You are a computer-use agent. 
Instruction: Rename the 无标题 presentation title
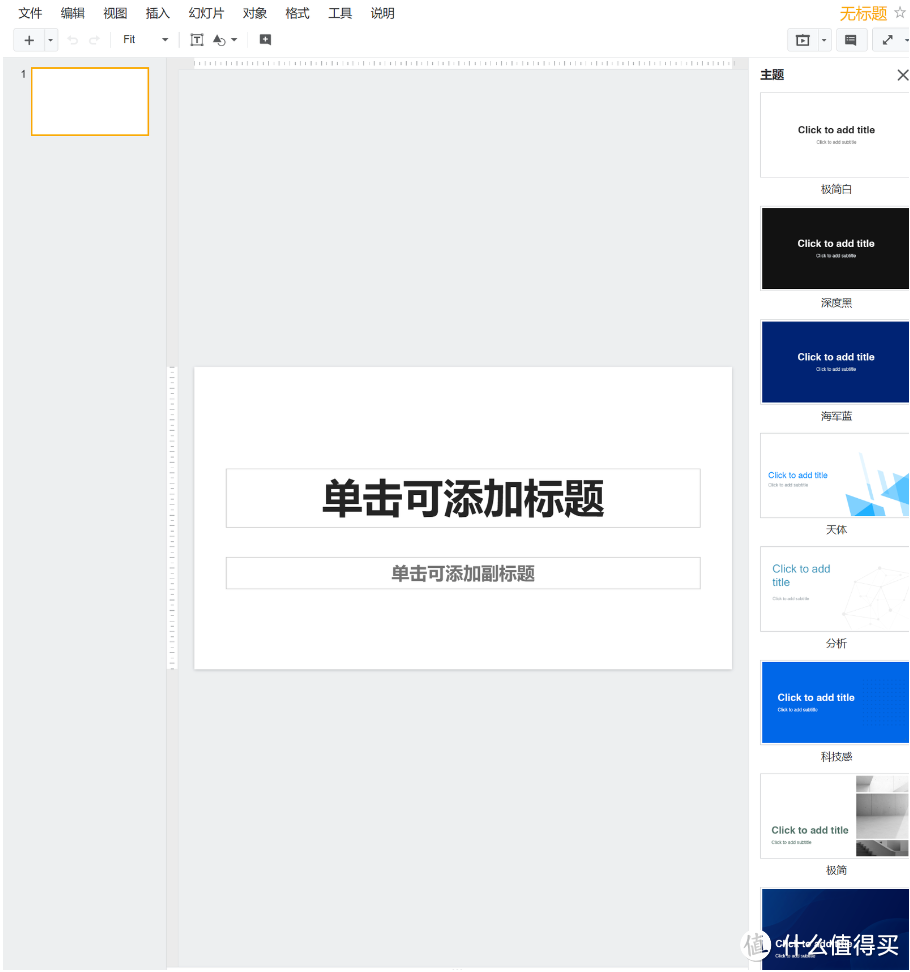pyautogui.click(x=863, y=13)
